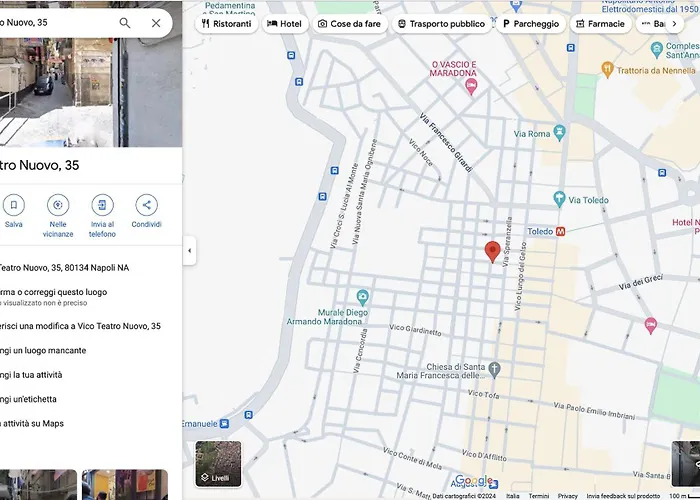700x500 pixels.
Task: Click the Via Speranzella street label
Action: 508,242
